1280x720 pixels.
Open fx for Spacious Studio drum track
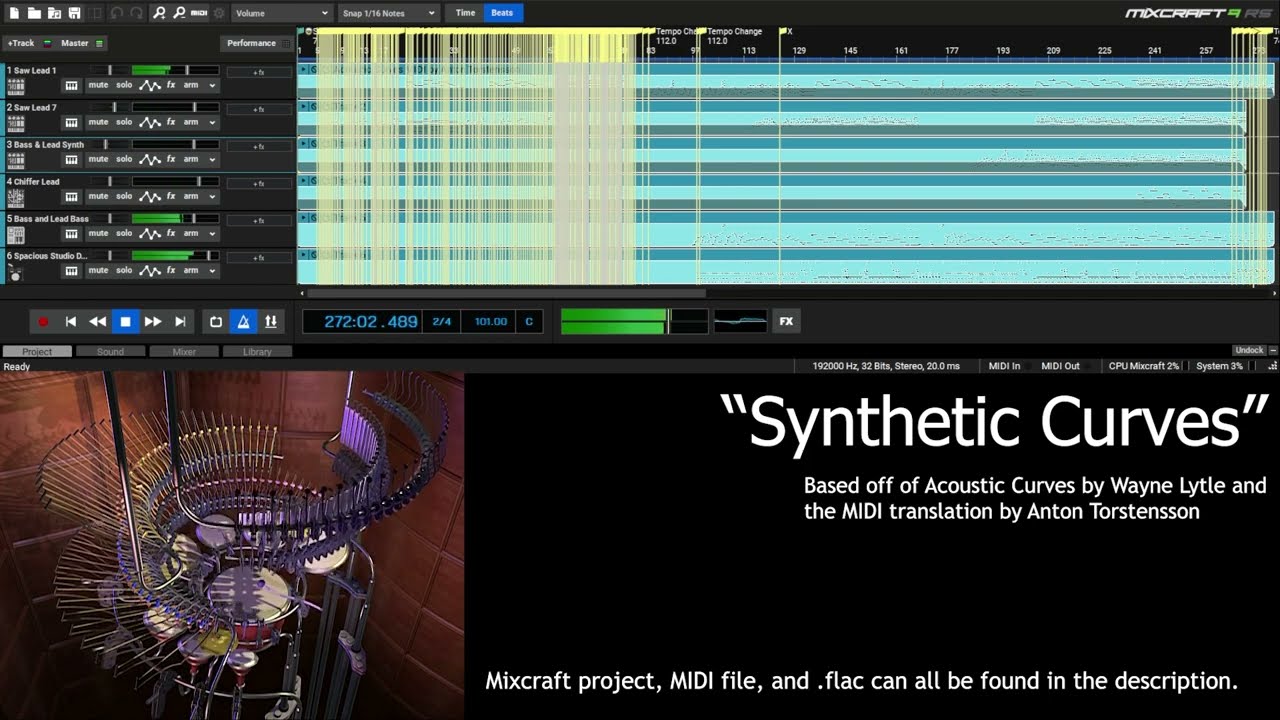point(171,270)
